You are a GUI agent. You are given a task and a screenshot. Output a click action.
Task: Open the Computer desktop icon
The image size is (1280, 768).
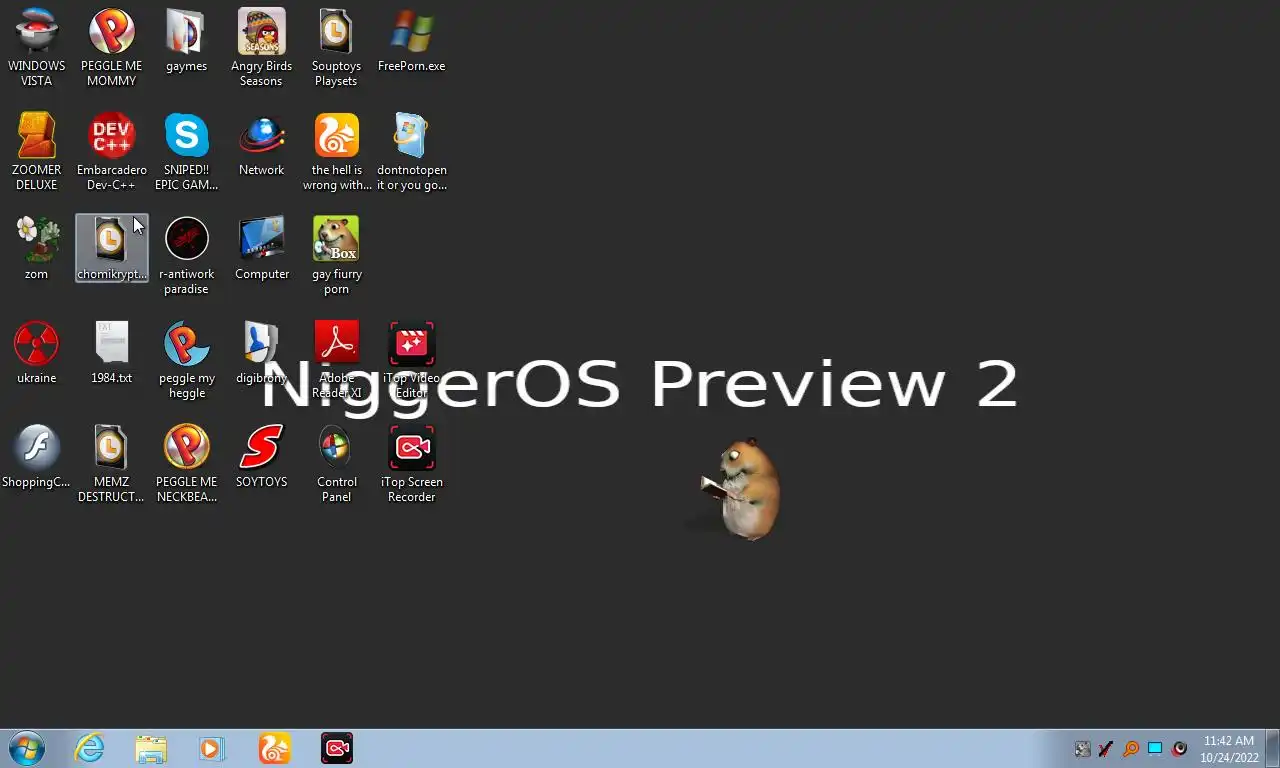[261, 248]
